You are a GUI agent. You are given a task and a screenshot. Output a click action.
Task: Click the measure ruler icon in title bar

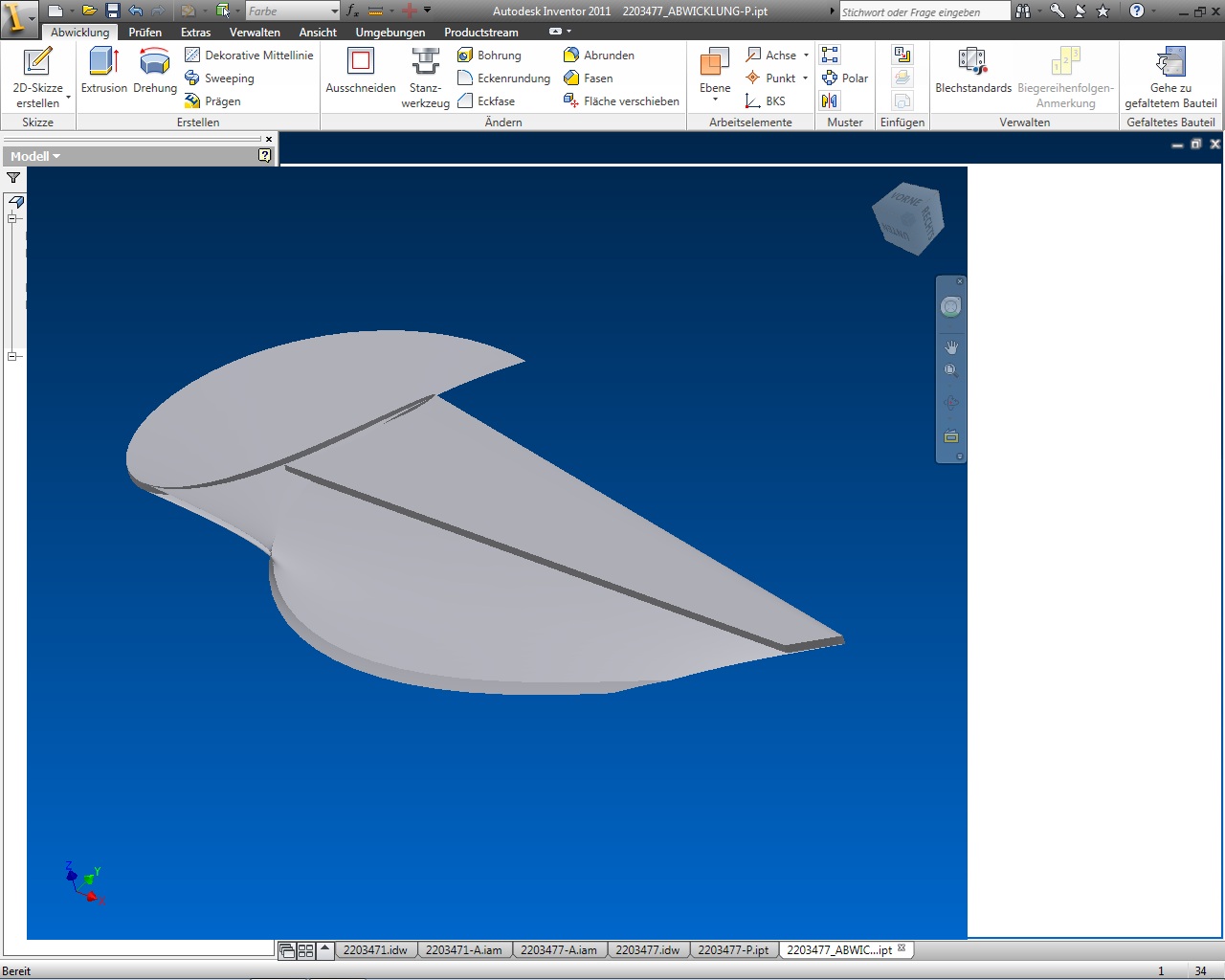[375, 11]
